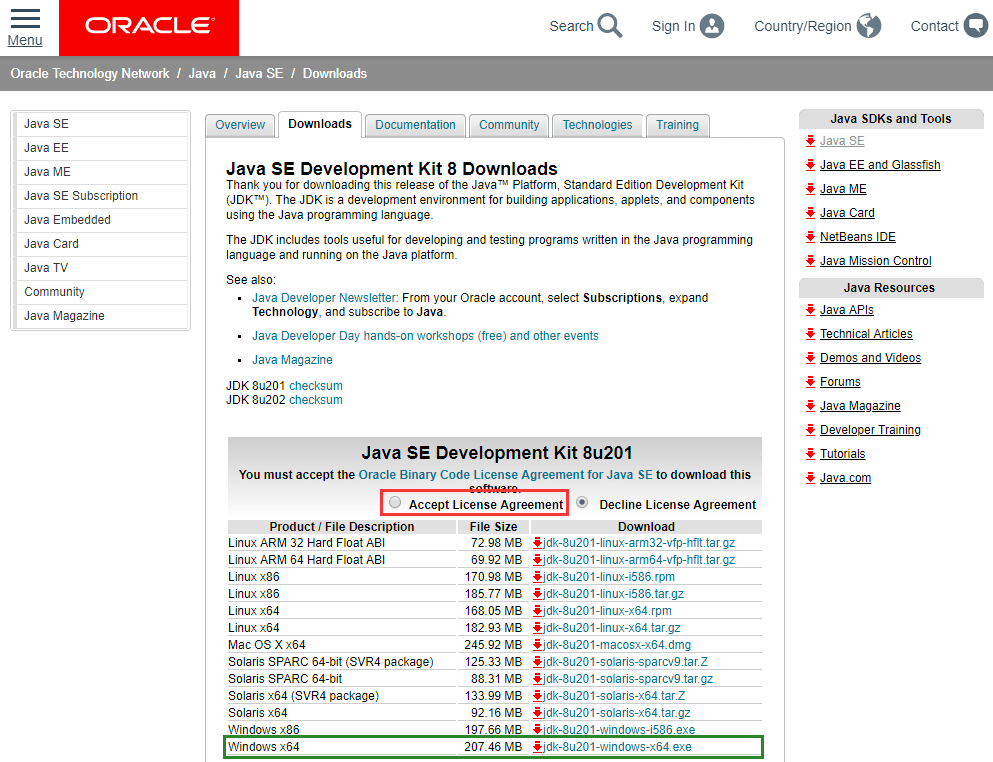Click red download icon for solaris-sparcv9.tar.Z
The image size is (993, 762).
point(537,662)
